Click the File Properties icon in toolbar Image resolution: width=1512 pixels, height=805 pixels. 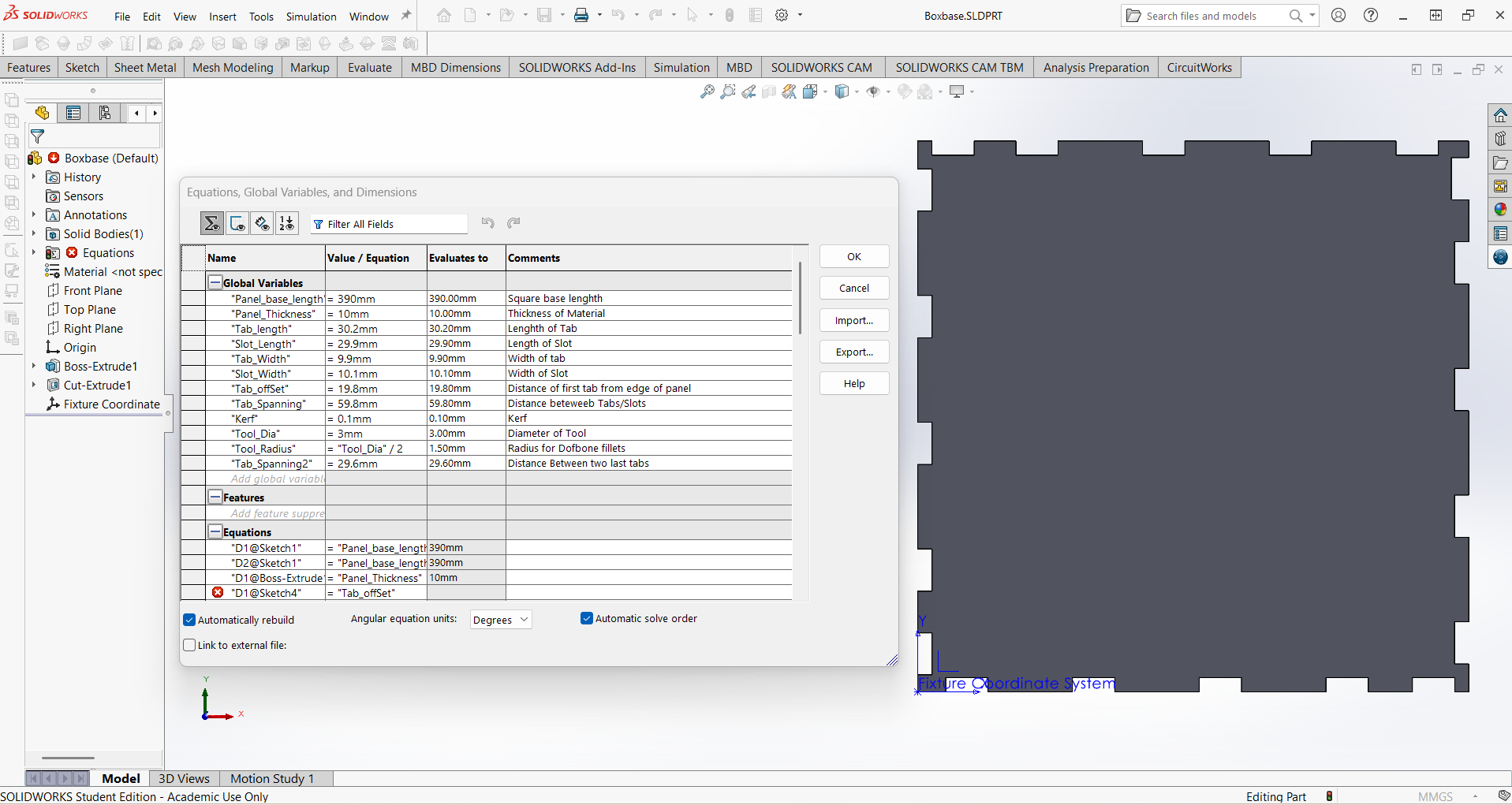[756, 15]
